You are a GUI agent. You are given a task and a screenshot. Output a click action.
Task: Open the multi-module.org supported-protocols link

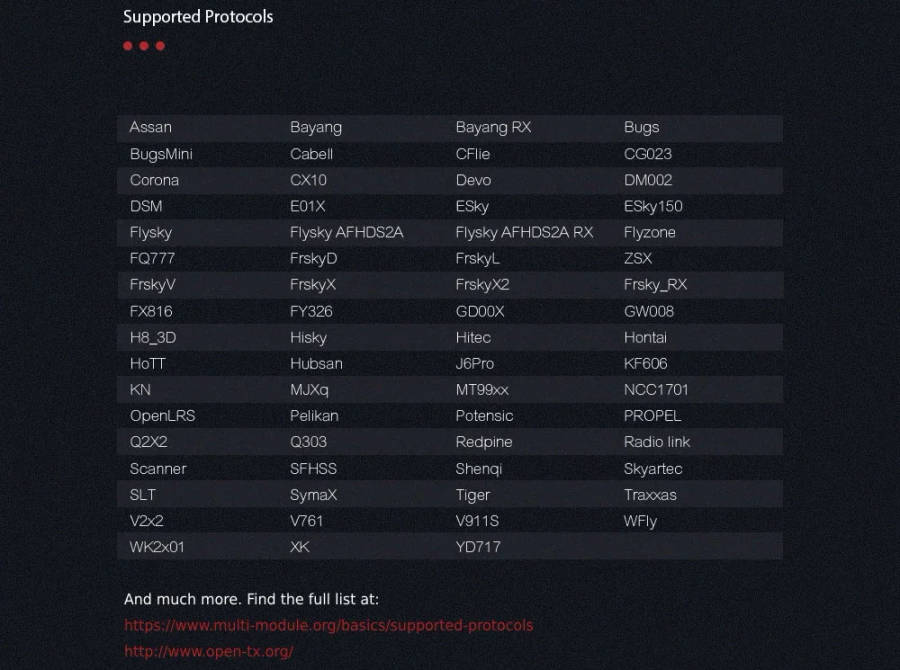click(328, 625)
